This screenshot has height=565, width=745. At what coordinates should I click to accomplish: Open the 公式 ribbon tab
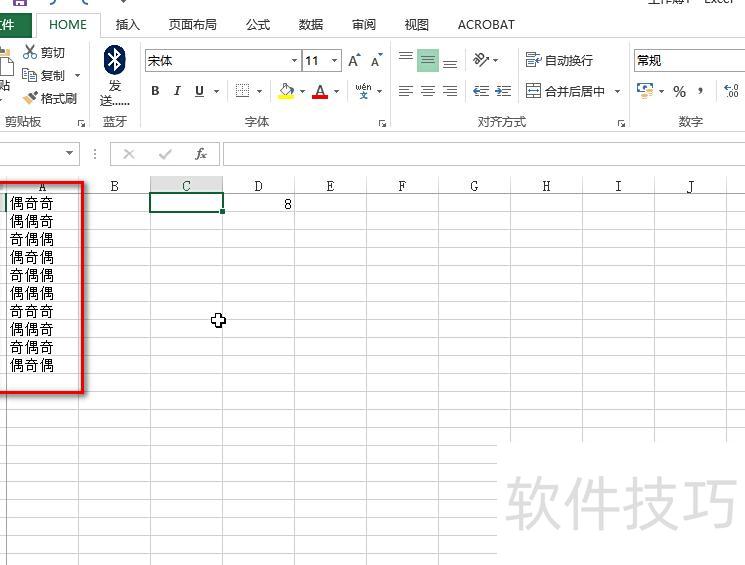point(258,25)
